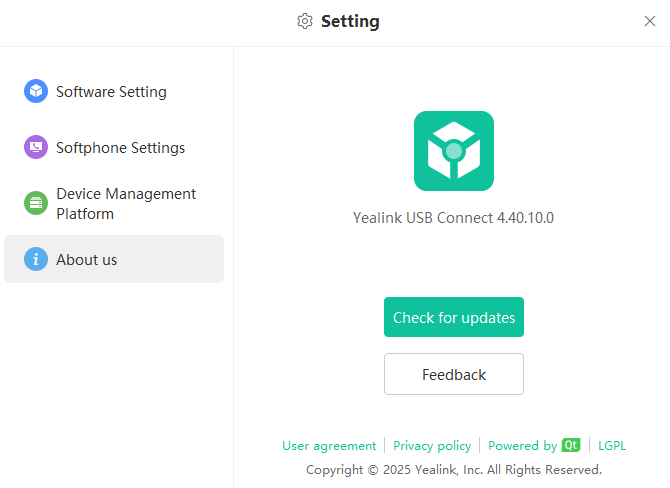
Task: Open the Software Setting section
Action: coord(114,91)
